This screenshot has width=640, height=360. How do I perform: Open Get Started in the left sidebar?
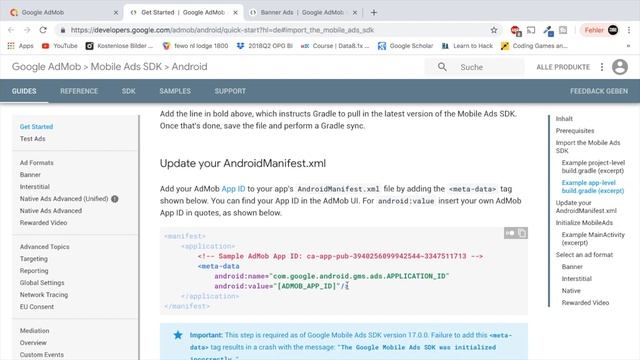click(x=36, y=127)
